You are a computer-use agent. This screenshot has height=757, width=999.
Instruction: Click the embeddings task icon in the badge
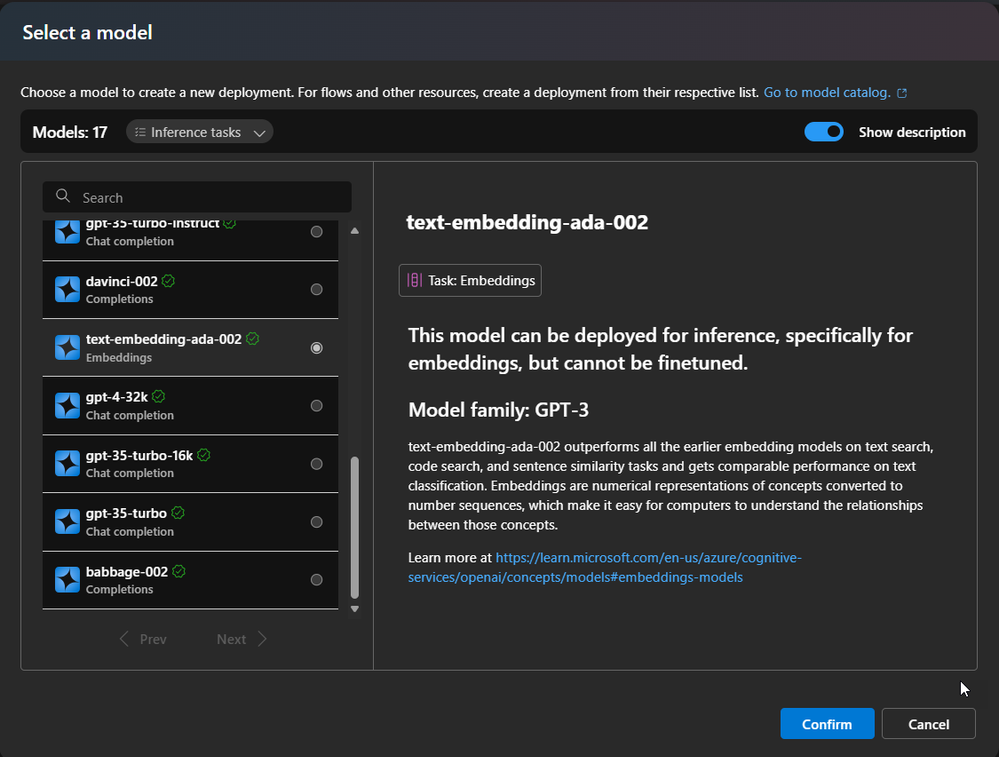[x=414, y=280]
